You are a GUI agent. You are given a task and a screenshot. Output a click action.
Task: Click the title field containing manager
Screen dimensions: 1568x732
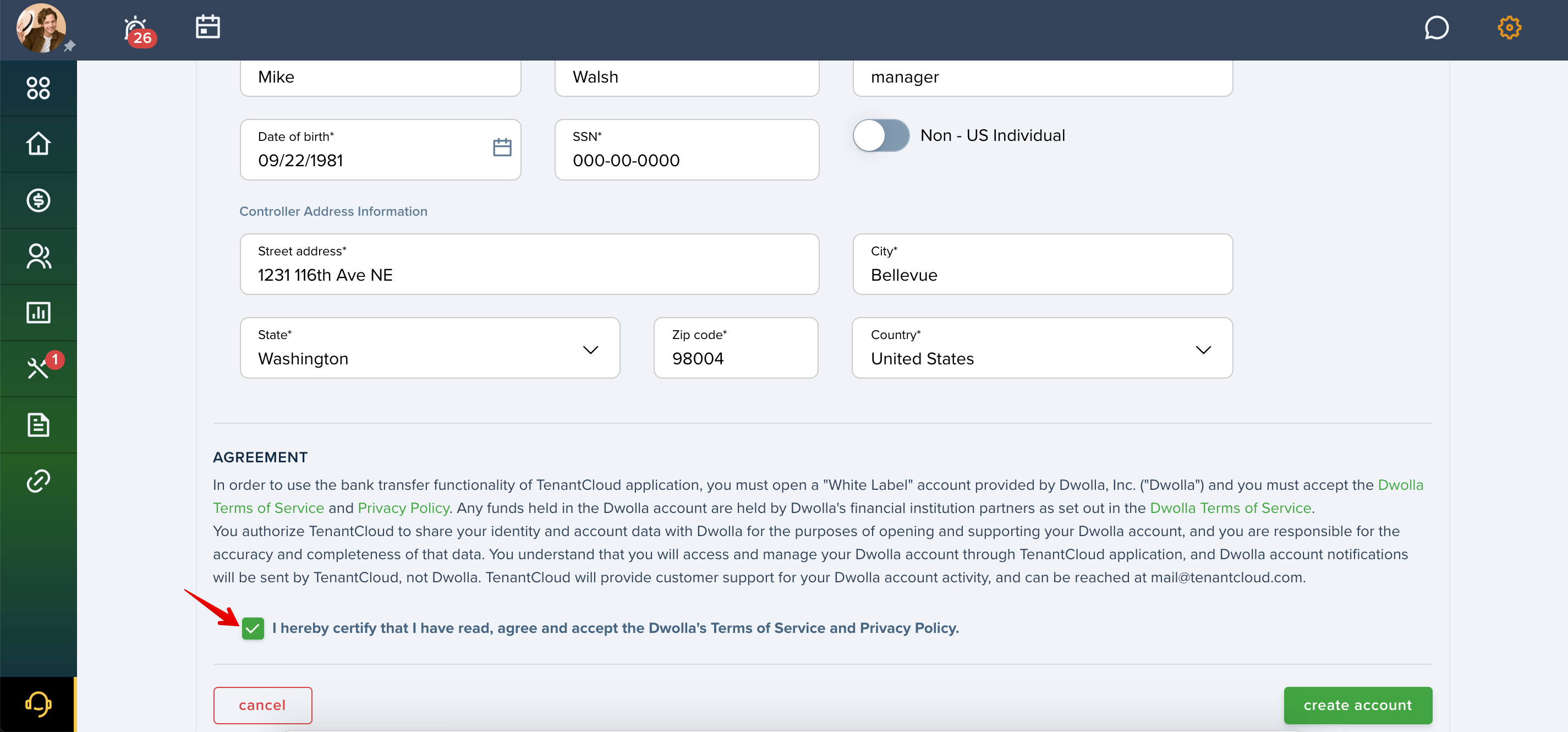[1042, 78]
